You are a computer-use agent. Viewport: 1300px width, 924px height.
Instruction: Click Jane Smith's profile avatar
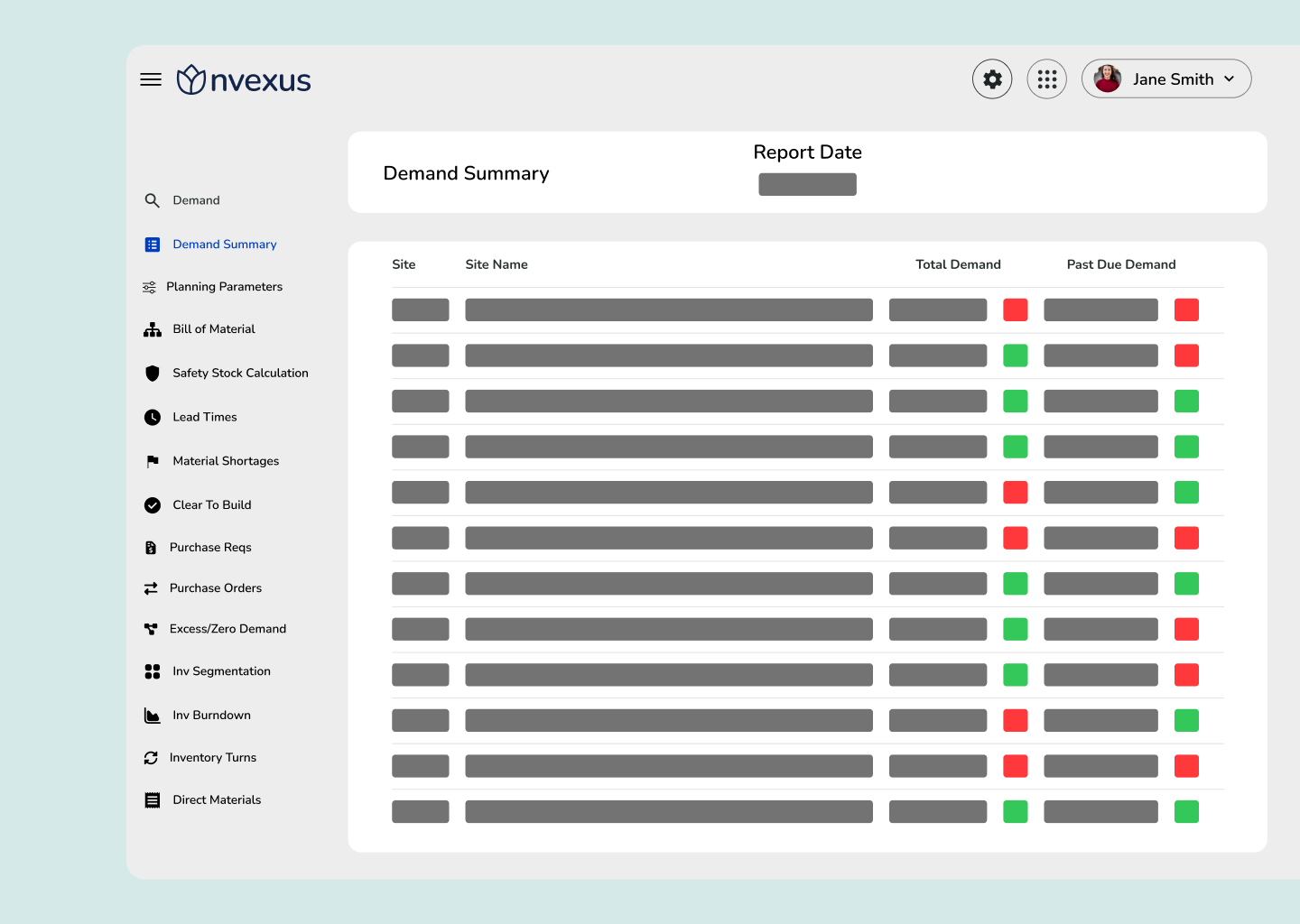coord(1108,79)
